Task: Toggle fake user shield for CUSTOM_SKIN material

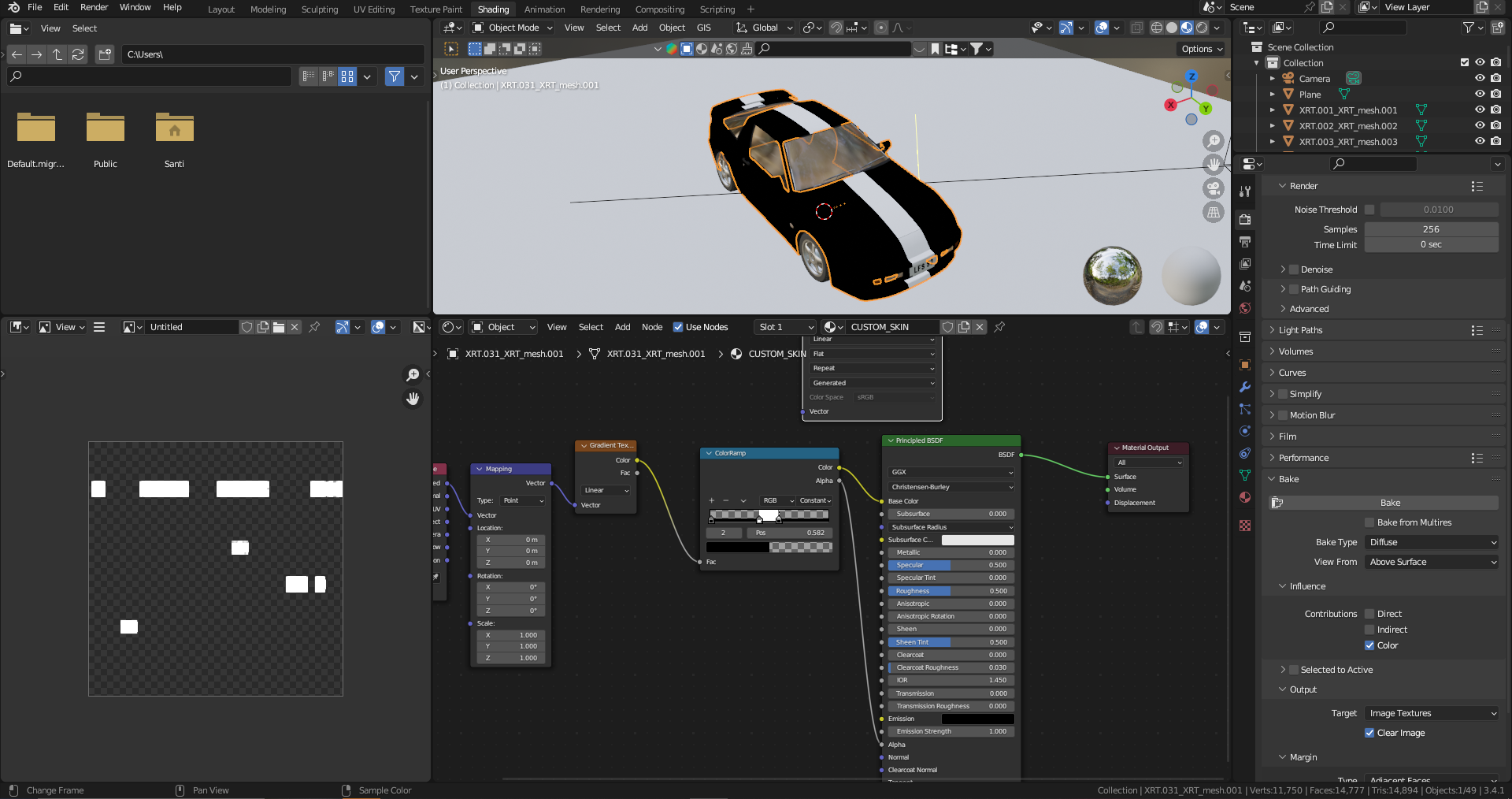Action: point(948,327)
